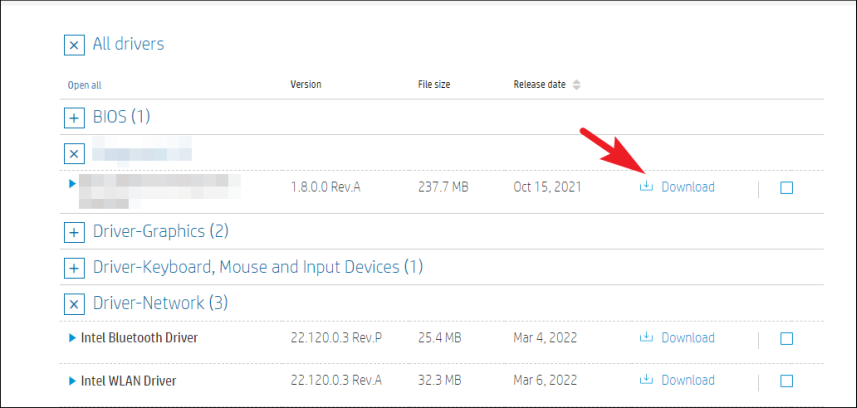Viewport: 857px width, 408px height.
Task: Click the Release date sort arrows
Action: 576,85
